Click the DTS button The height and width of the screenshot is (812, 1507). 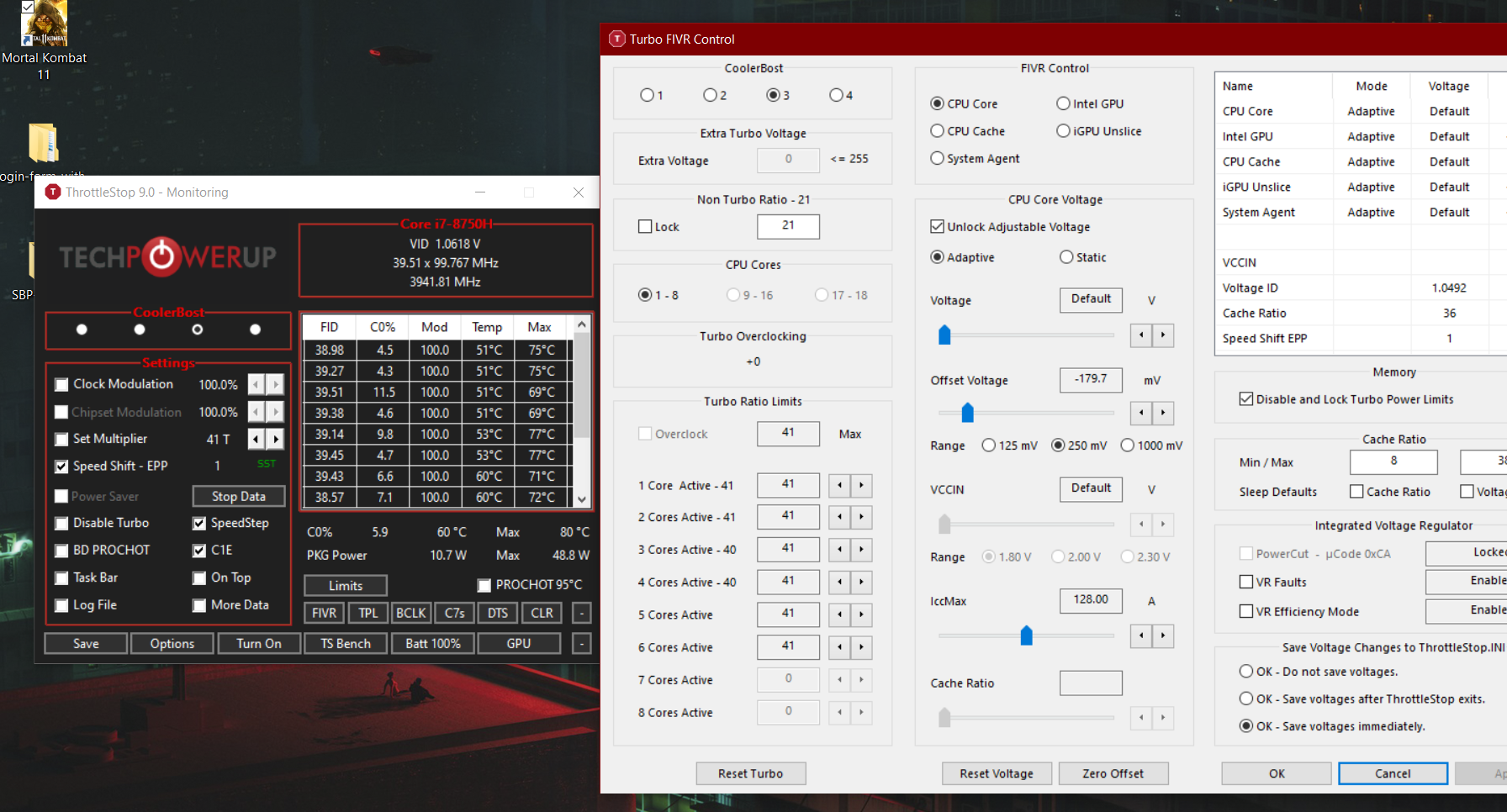tap(498, 613)
